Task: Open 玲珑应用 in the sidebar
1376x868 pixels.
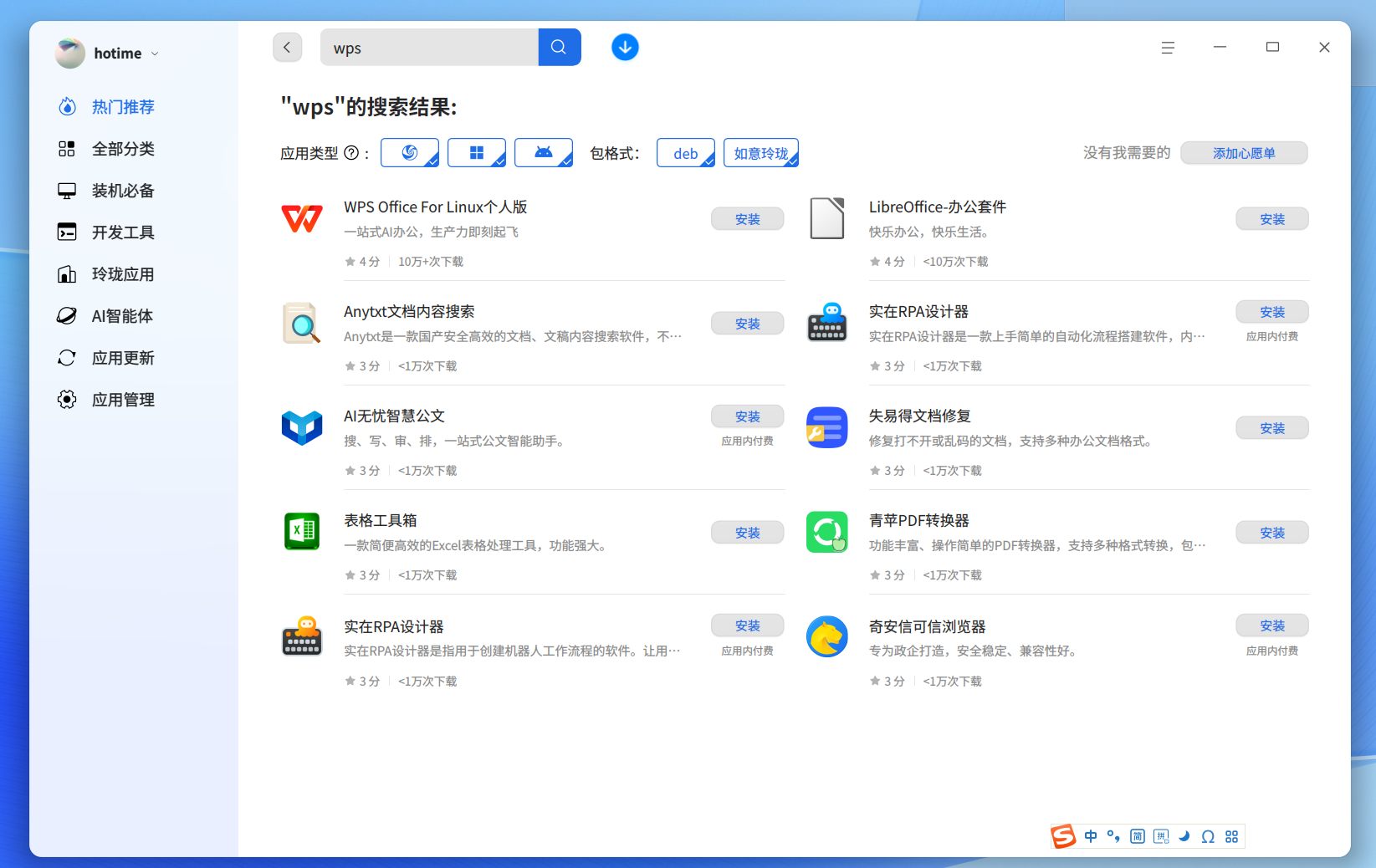Action: coord(123,274)
